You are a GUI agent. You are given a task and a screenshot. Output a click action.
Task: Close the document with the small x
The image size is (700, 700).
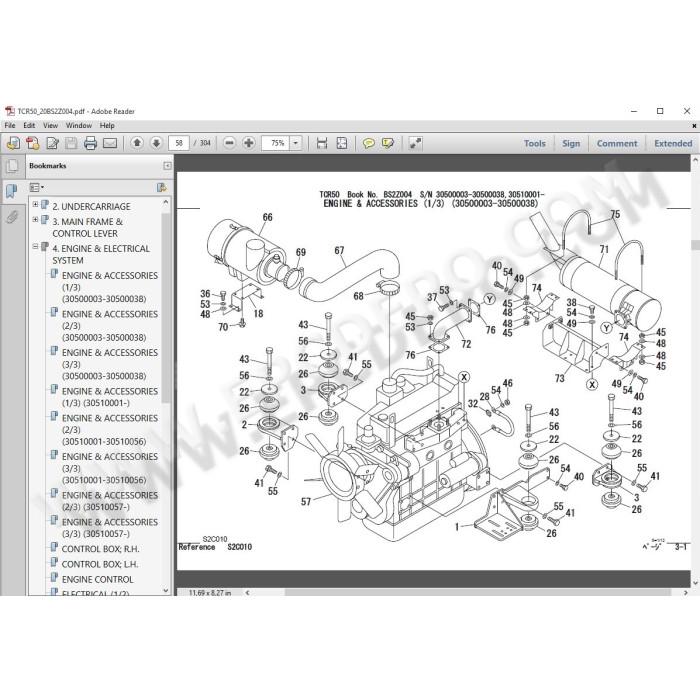click(694, 126)
